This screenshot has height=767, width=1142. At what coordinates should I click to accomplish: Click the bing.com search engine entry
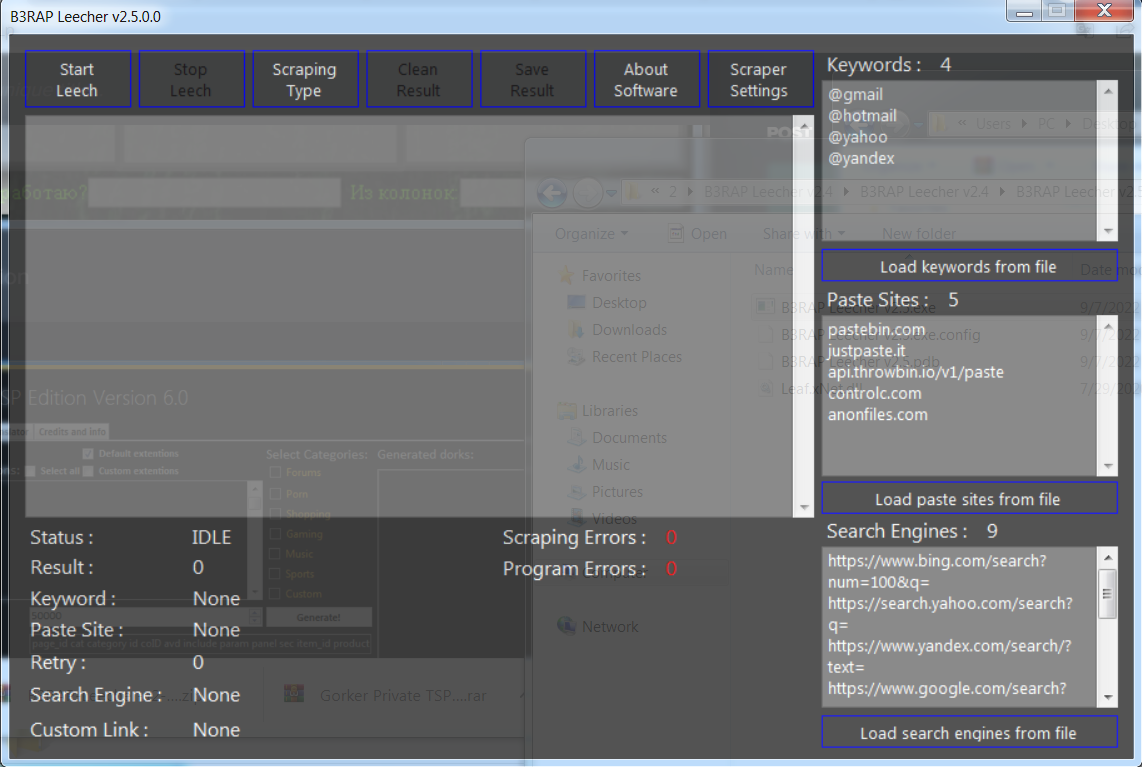click(937, 571)
